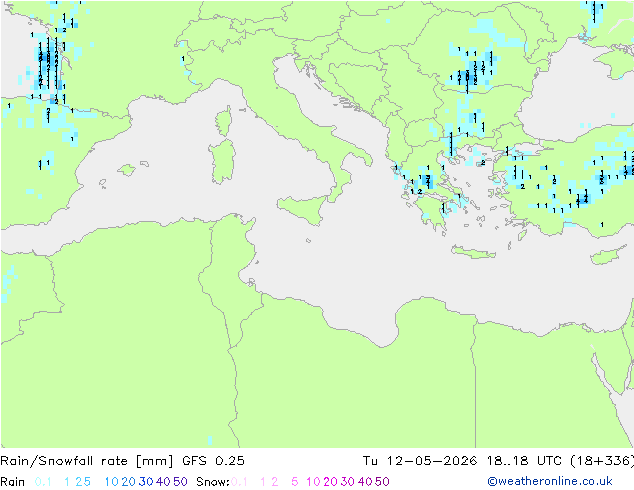The width and height of the screenshot is (634, 490).
Task: Pick the Snow 0.1 legend color value
Action: [239, 482]
